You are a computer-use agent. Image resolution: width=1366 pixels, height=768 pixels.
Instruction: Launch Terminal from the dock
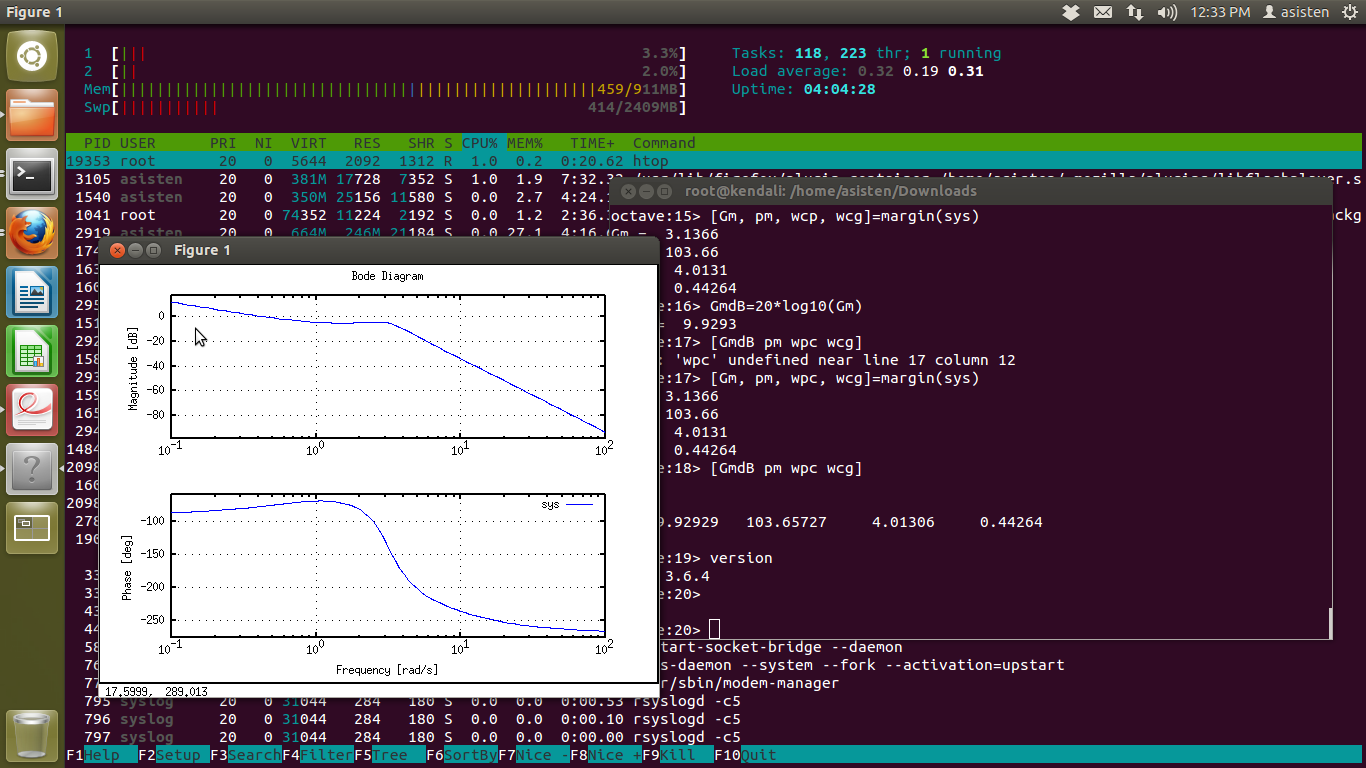(32, 176)
